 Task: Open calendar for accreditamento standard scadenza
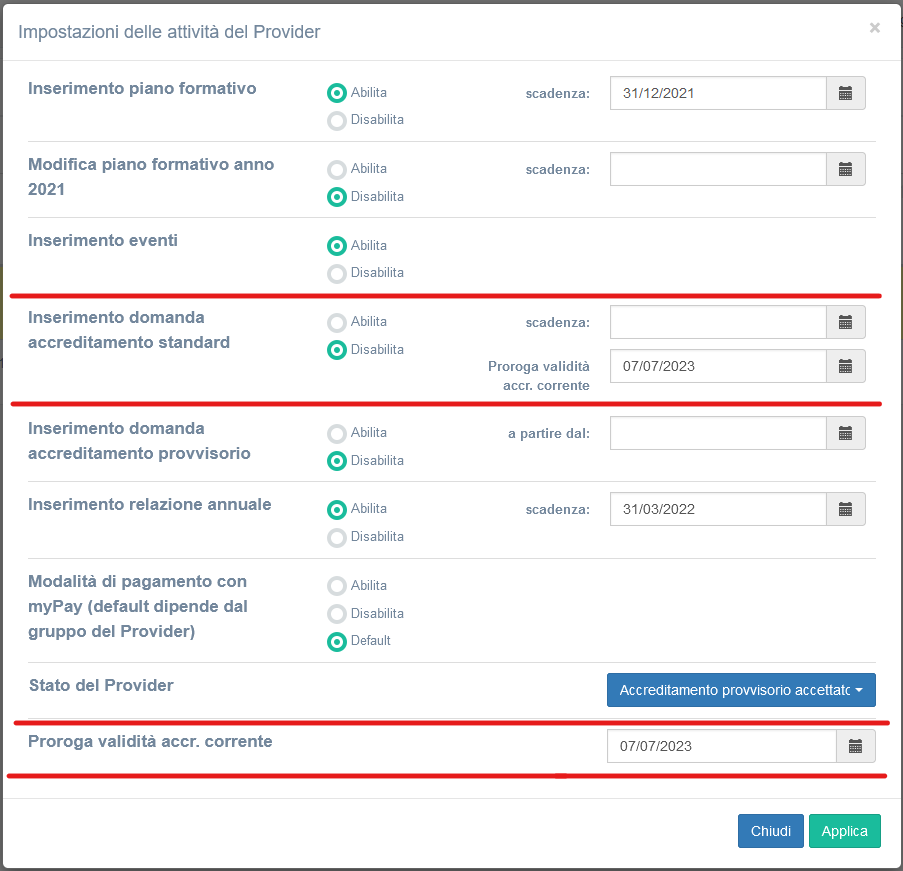[x=845, y=323]
